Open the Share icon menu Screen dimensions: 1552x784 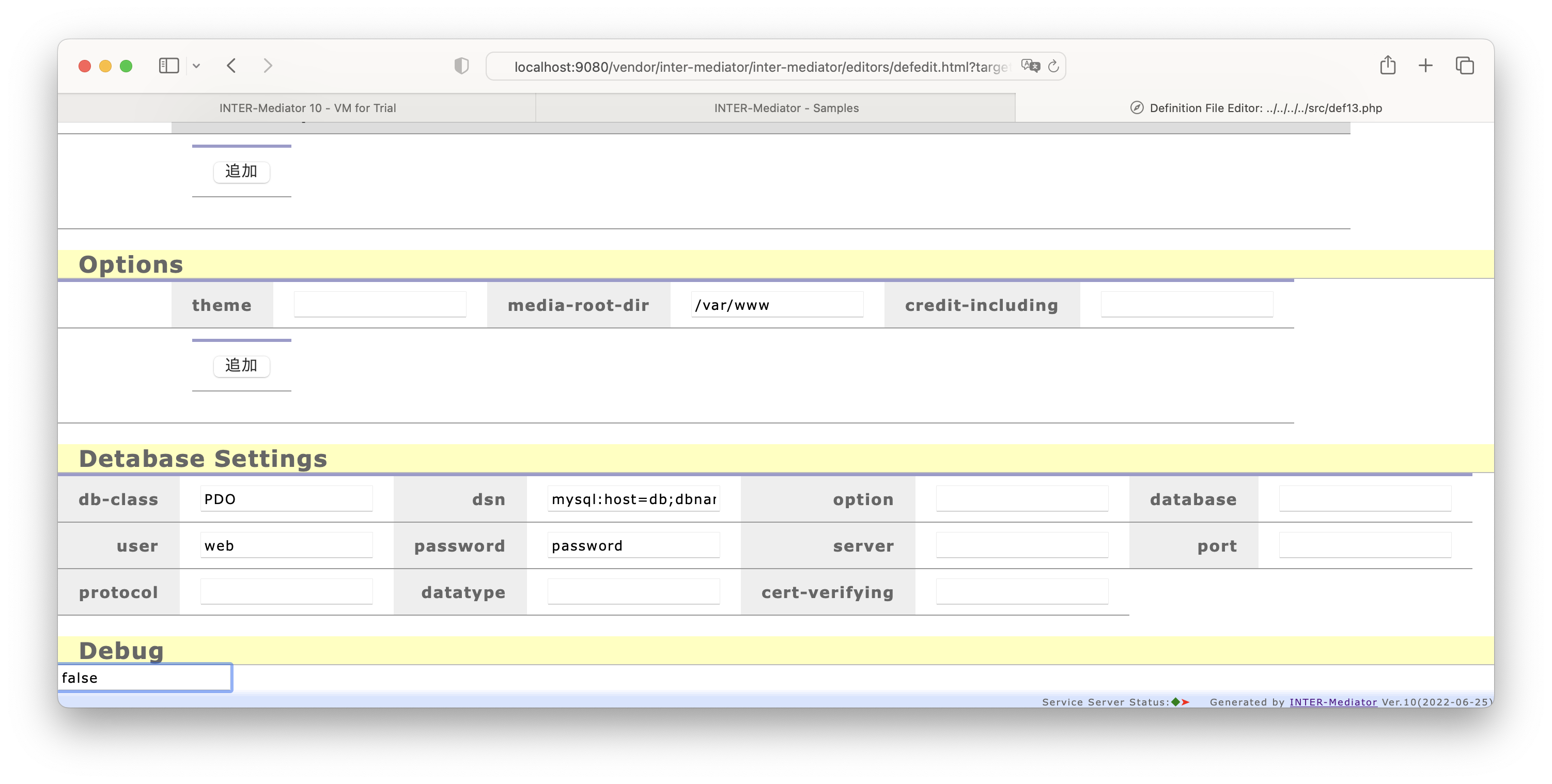[x=1388, y=65]
